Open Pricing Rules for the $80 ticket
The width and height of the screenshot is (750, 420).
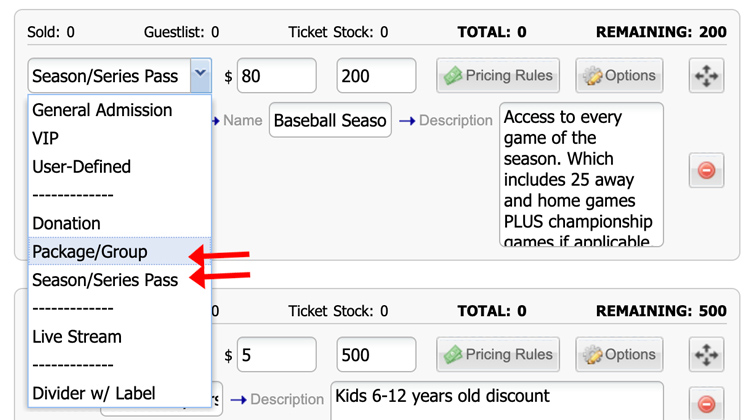(498, 76)
